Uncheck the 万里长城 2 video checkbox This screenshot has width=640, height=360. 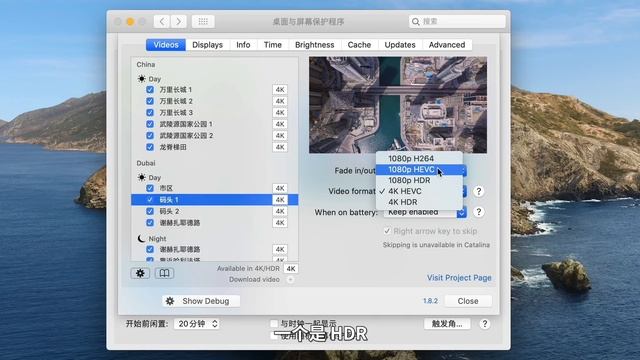[150, 101]
